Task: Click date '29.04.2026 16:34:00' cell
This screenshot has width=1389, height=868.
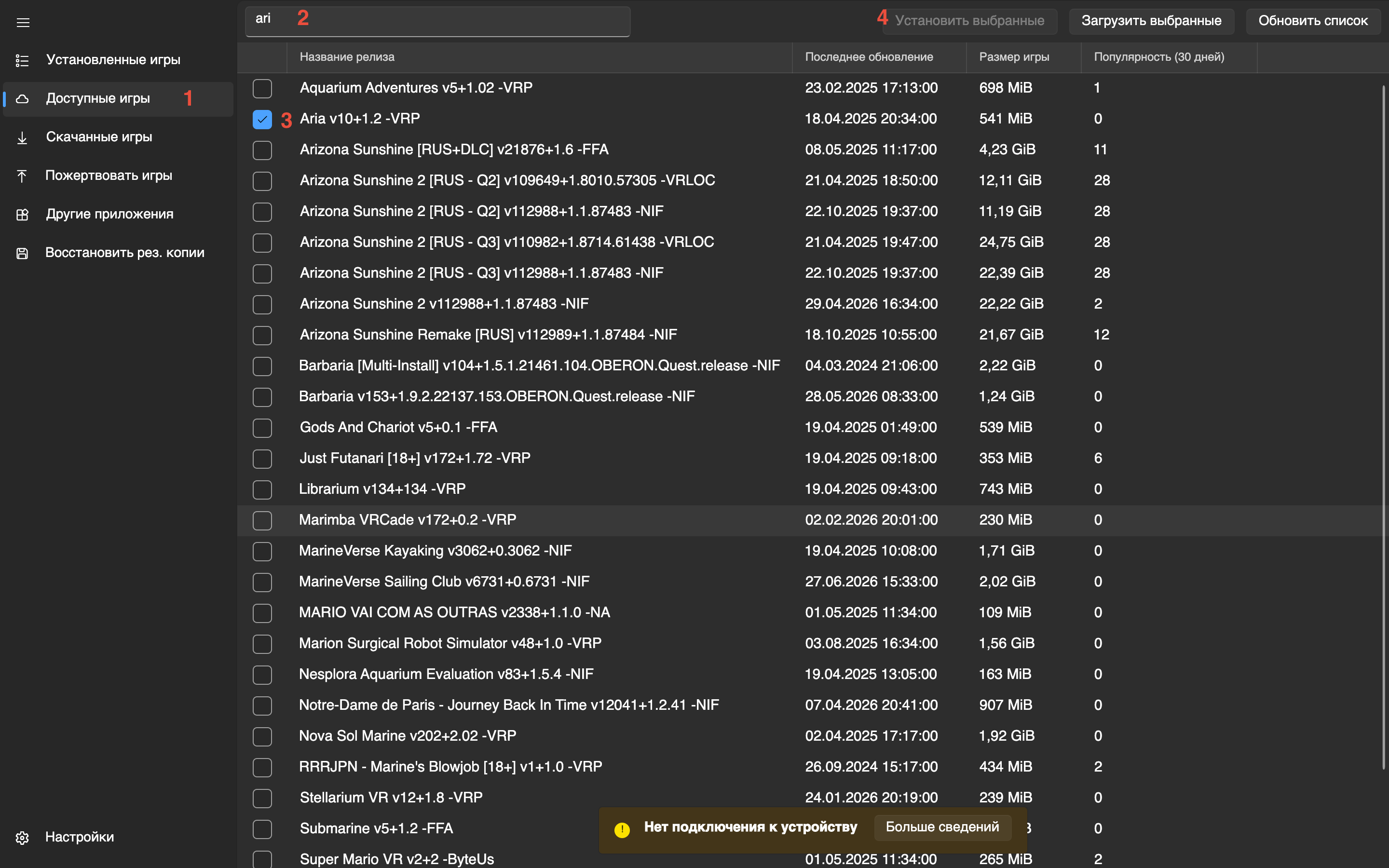Action: point(872,304)
